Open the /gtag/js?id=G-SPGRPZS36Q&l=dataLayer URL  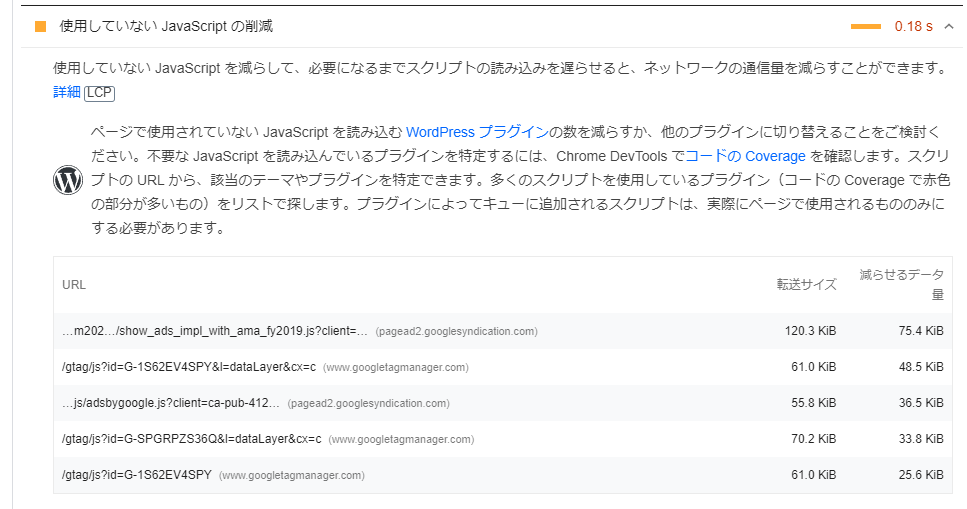(192, 439)
